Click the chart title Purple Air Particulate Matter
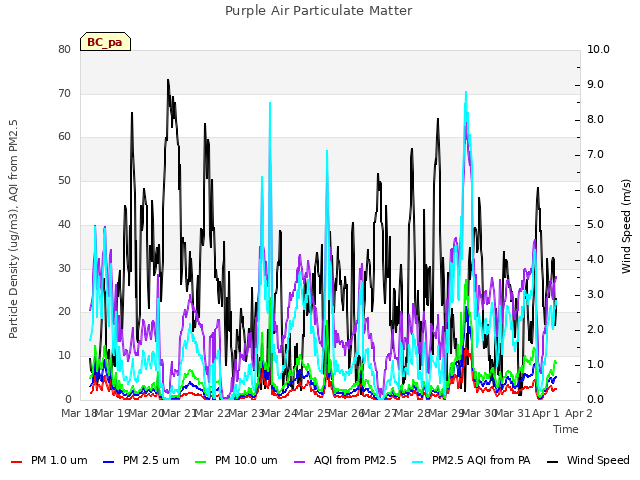This screenshot has width=640, height=480. coord(319,11)
